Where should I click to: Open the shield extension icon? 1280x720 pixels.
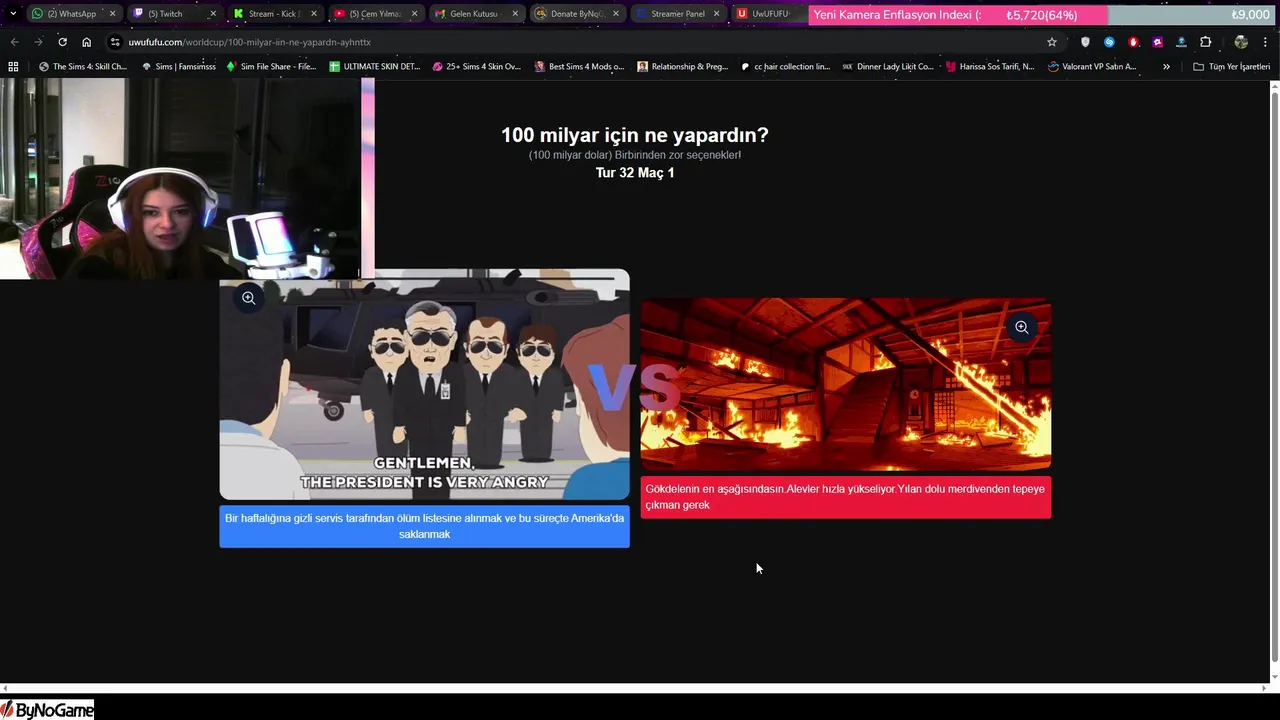point(1085,42)
